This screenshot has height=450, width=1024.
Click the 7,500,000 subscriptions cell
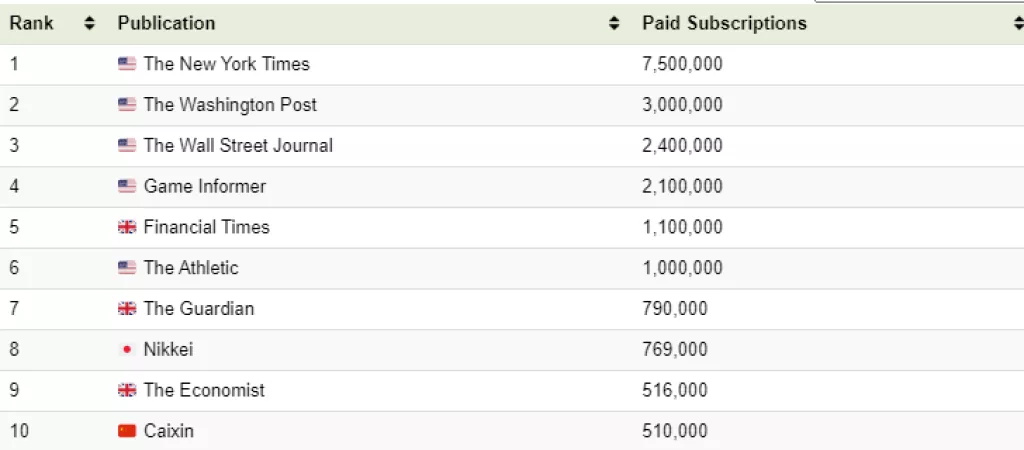click(682, 64)
